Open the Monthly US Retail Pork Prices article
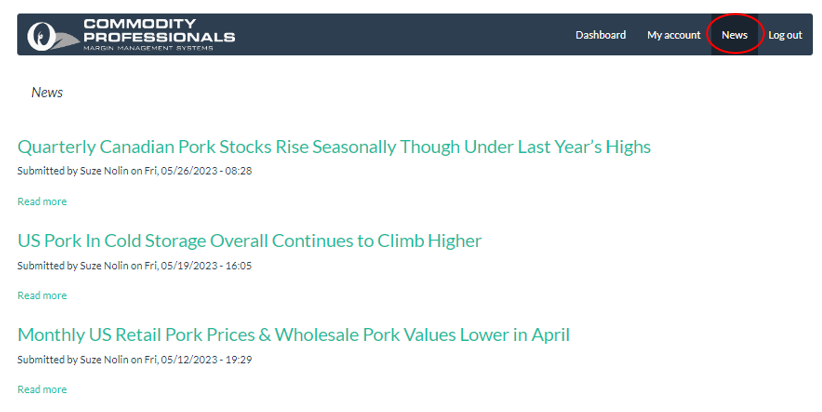Viewport: 822px width, 412px height. [293, 334]
